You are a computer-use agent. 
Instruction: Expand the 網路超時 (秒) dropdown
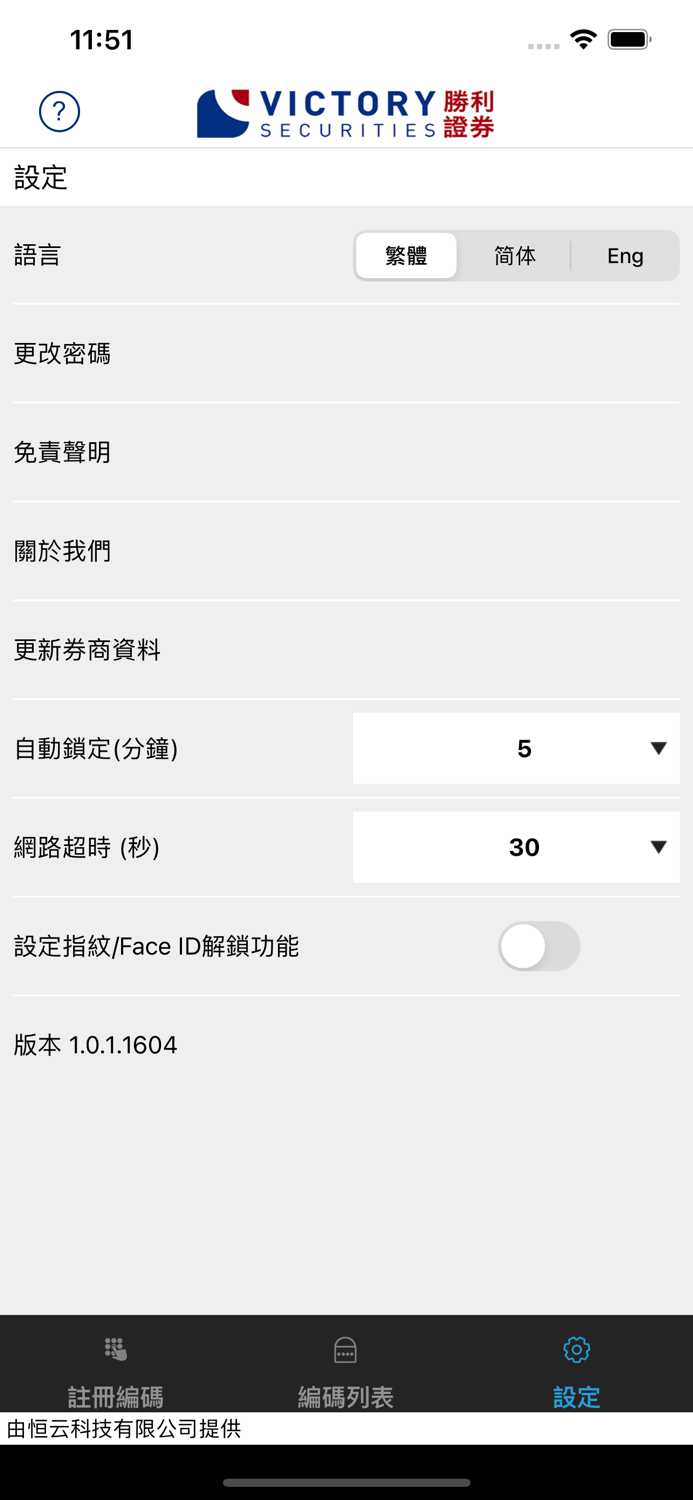tap(515, 847)
